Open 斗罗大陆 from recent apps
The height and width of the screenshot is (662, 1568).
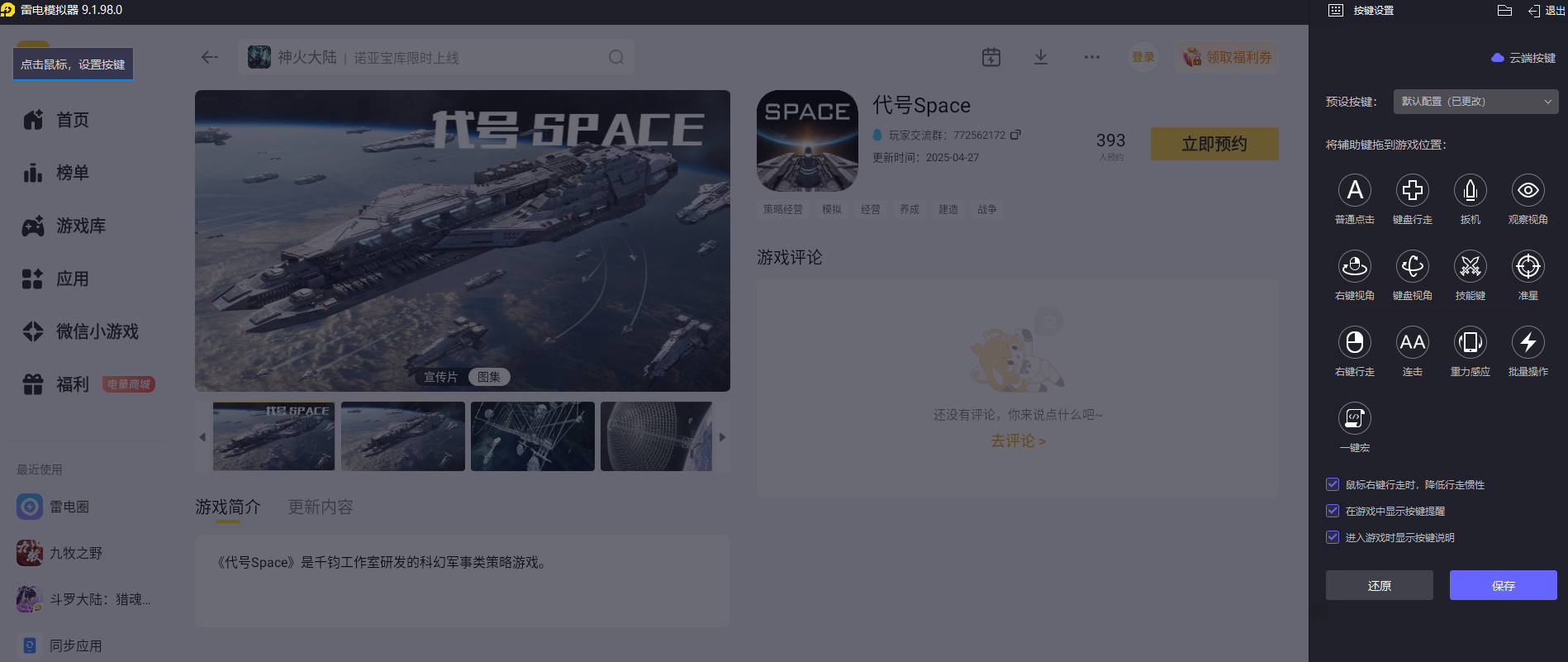point(83,599)
